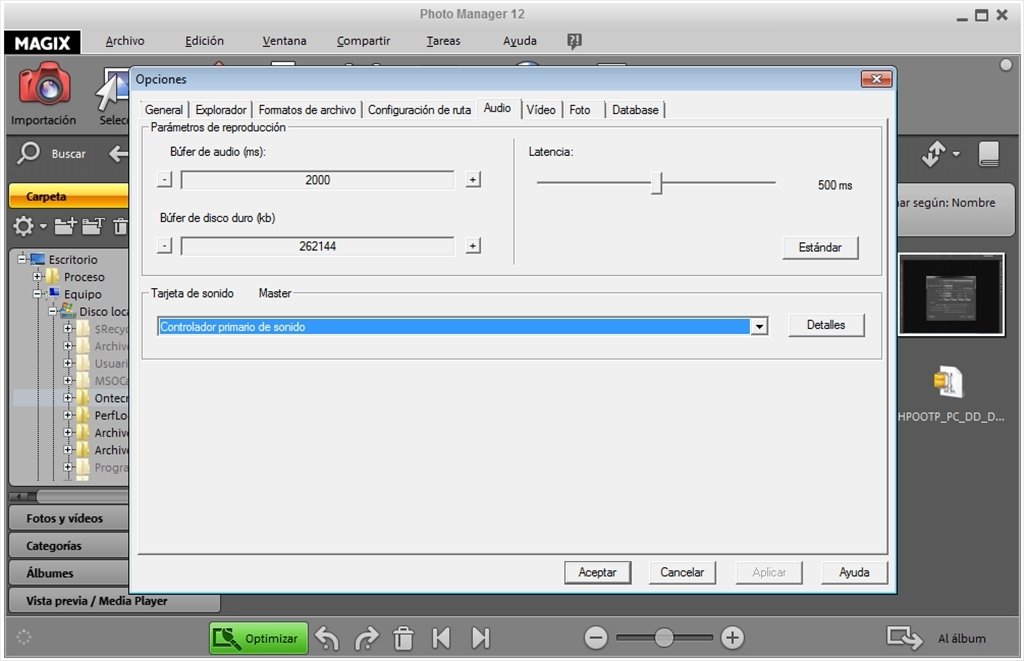Screen dimensions: 1024x661
Task: Close the Opciones dialog
Action: (x=876, y=79)
